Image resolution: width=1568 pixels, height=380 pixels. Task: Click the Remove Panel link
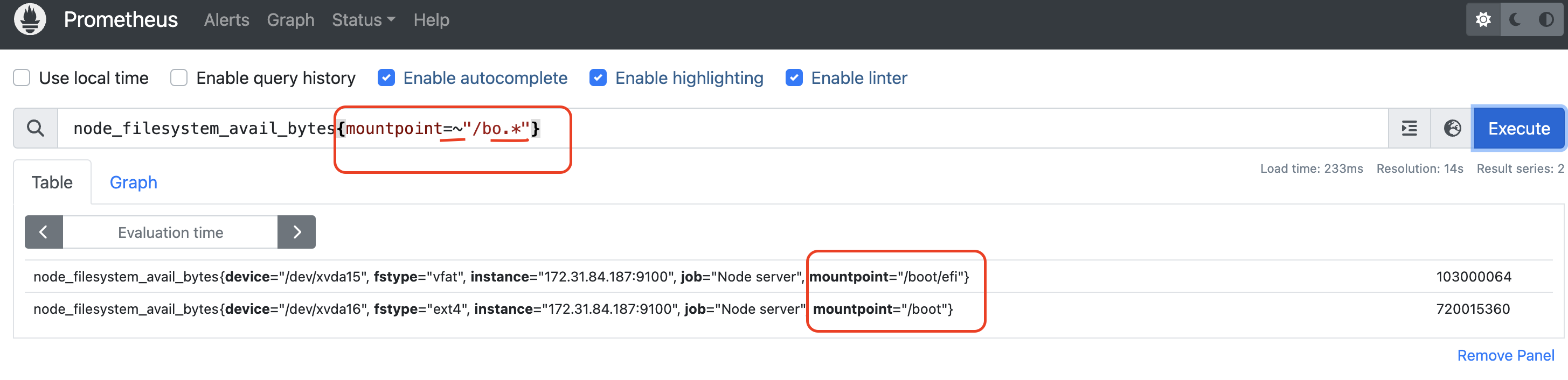click(1505, 356)
